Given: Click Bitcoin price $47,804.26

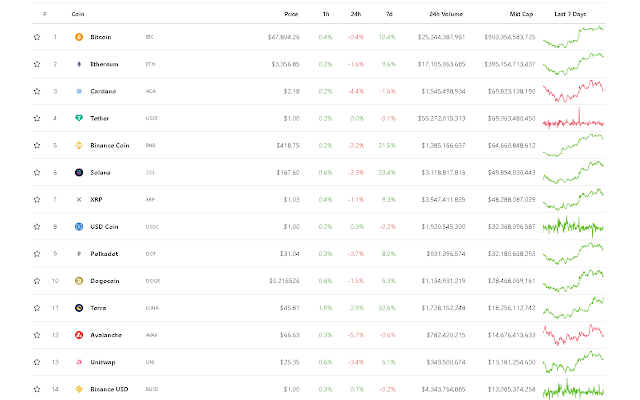Looking at the screenshot, I should (x=283, y=37).
